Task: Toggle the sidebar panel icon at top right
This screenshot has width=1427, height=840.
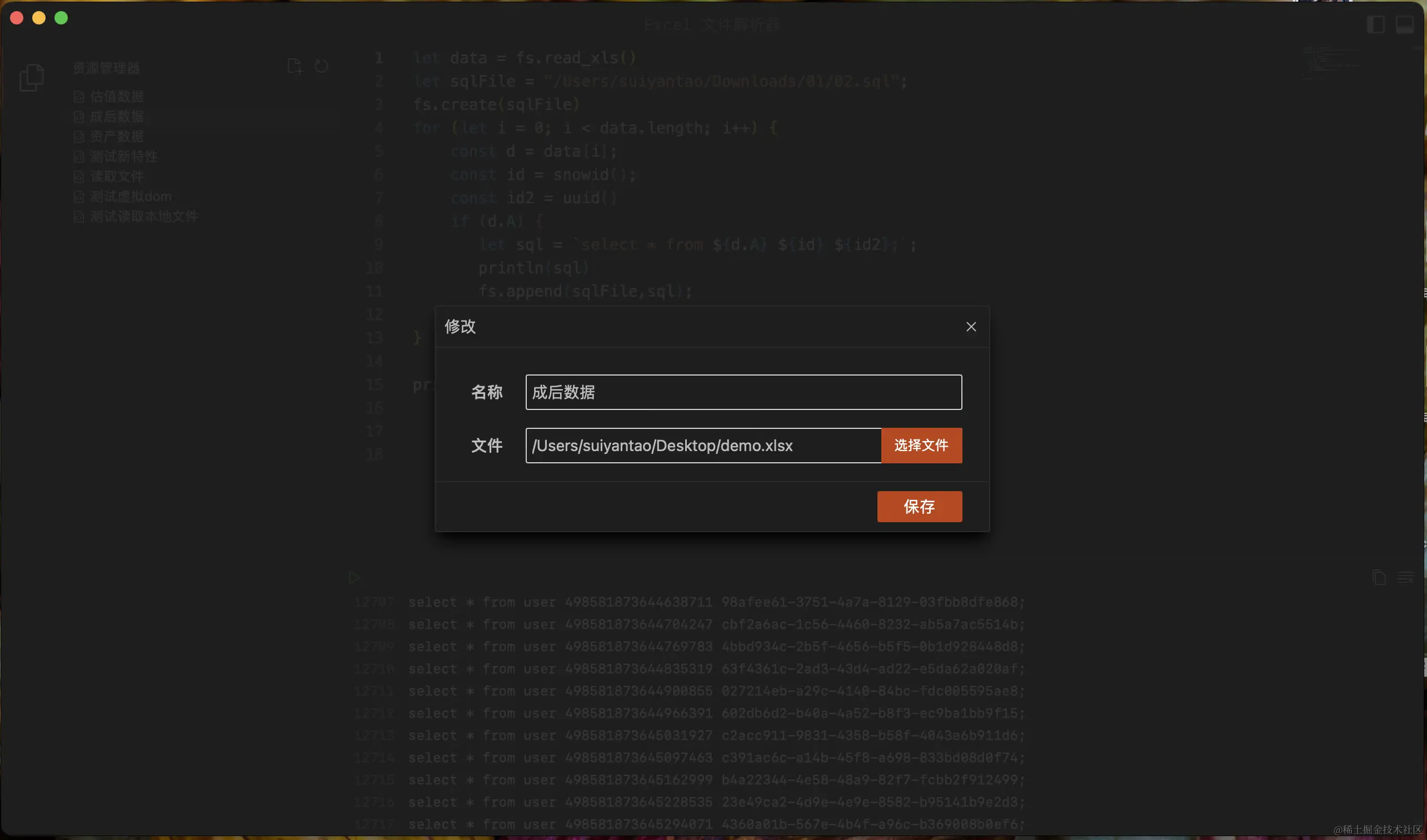Action: click(x=1376, y=24)
